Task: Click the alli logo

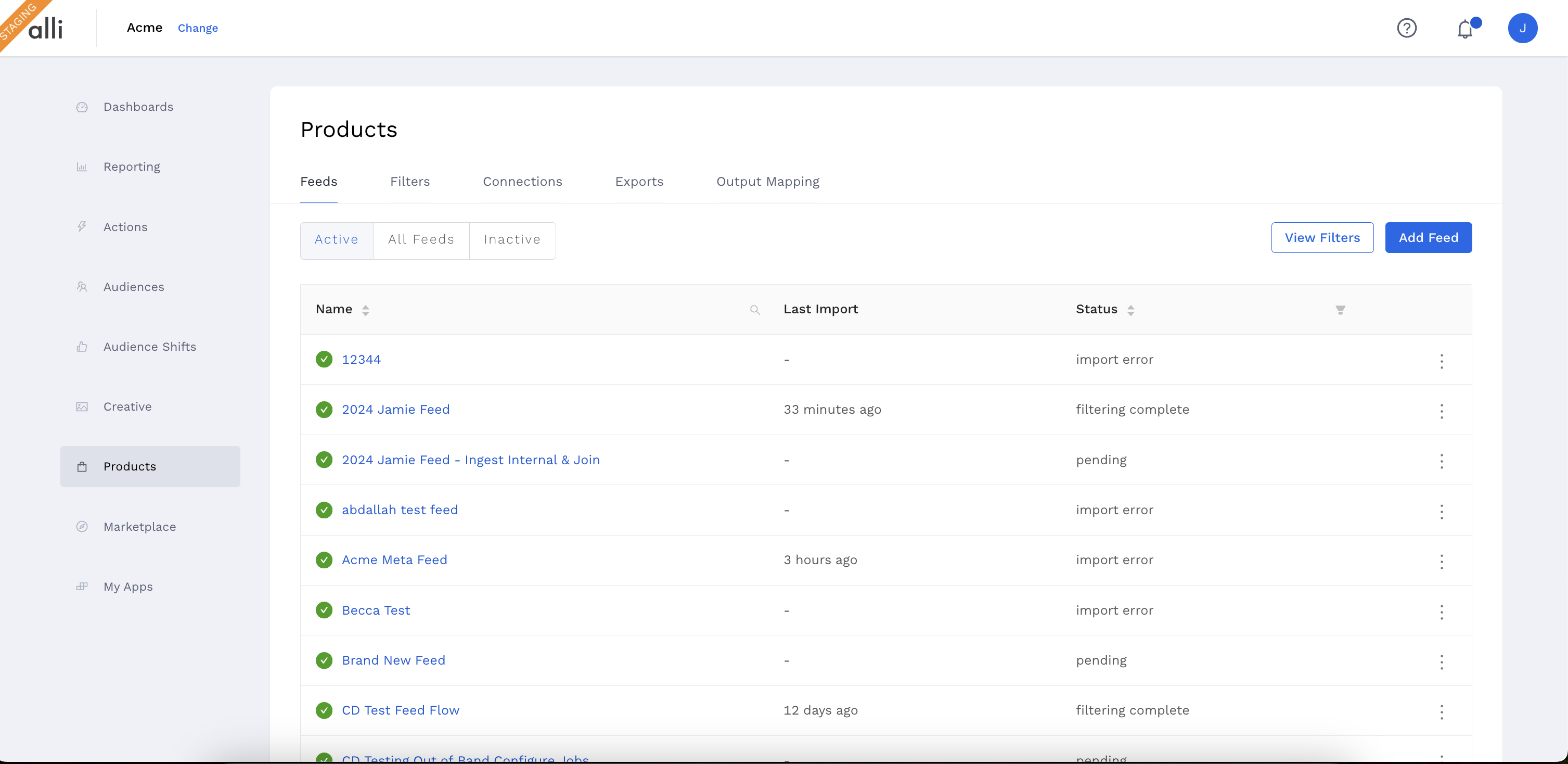Action: (x=45, y=28)
